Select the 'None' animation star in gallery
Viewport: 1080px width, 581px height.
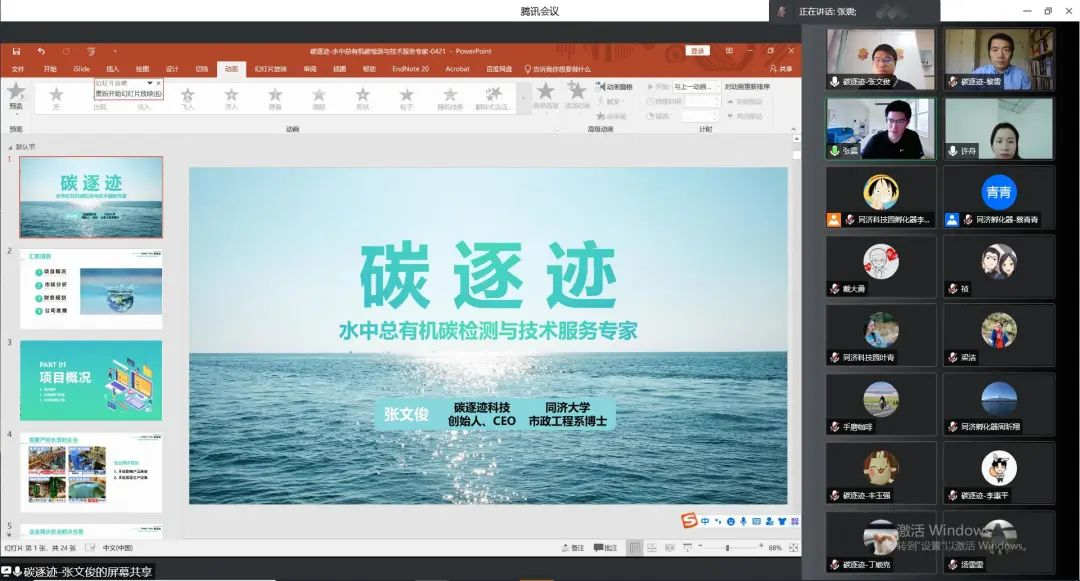tap(56, 98)
